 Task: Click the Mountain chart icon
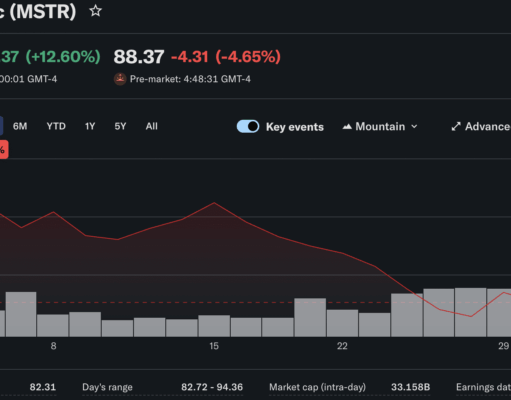(347, 127)
